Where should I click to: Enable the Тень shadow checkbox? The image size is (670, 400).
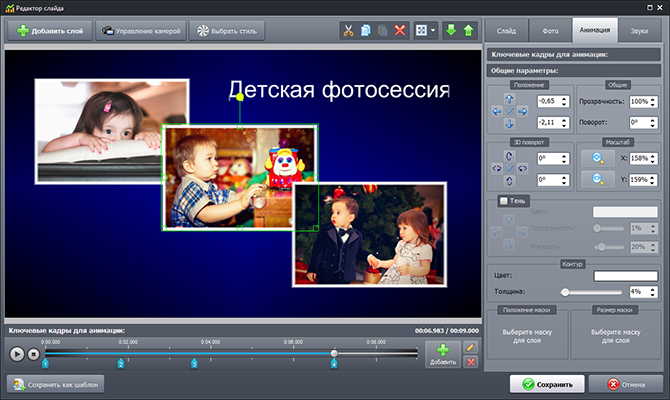click(503, 201)
